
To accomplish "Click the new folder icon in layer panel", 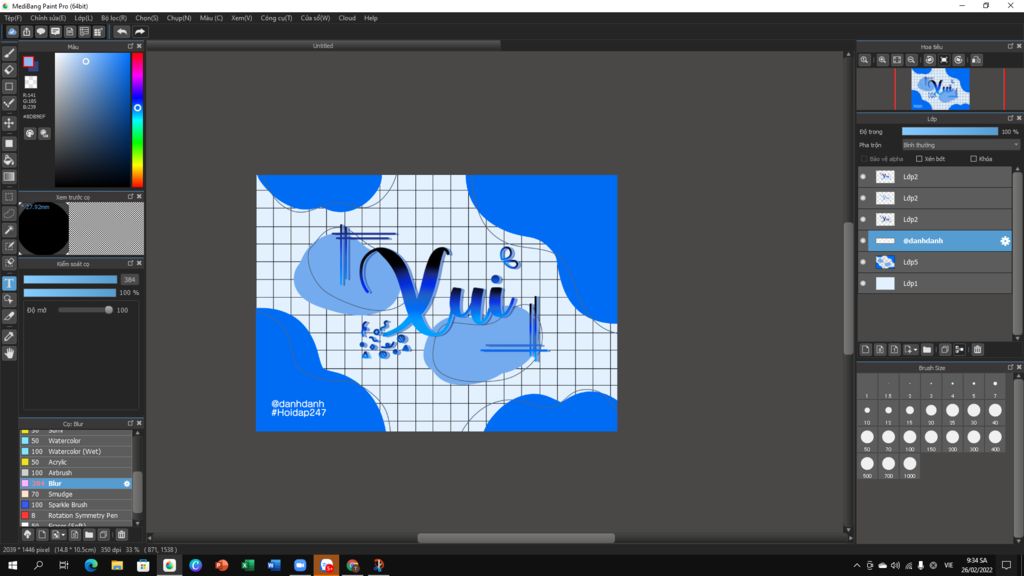I will [x=927, y=349].
